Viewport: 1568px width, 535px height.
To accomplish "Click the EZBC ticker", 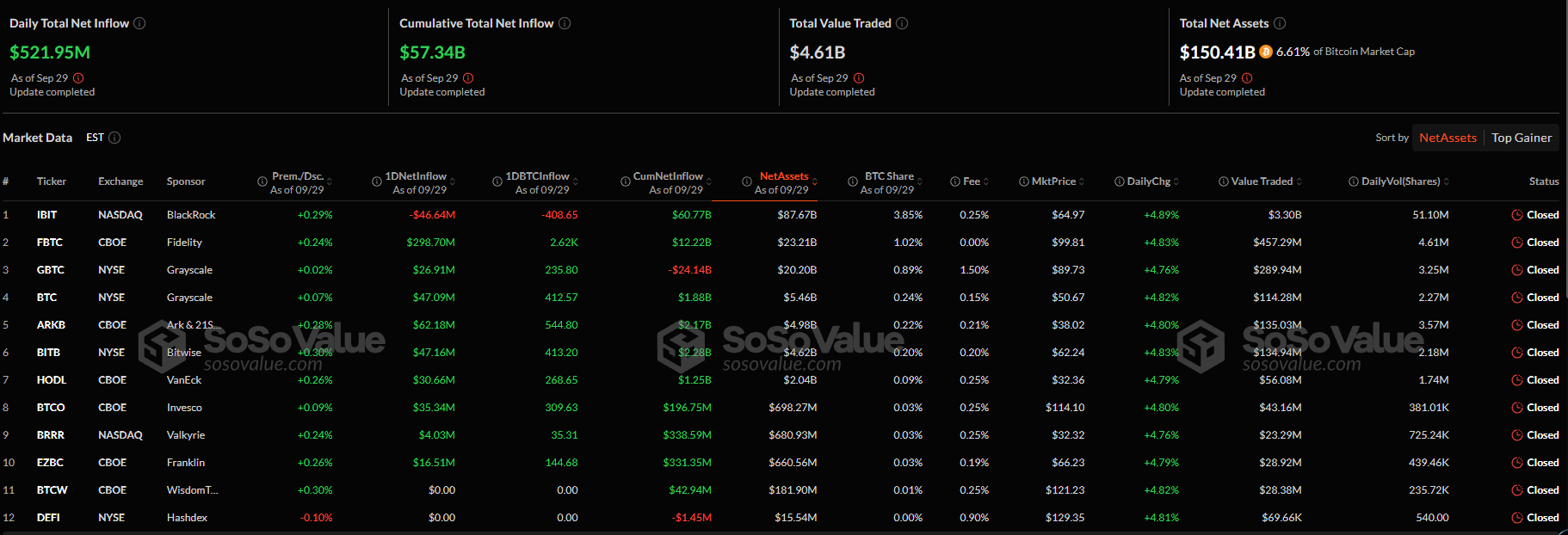I will (50, 463).
